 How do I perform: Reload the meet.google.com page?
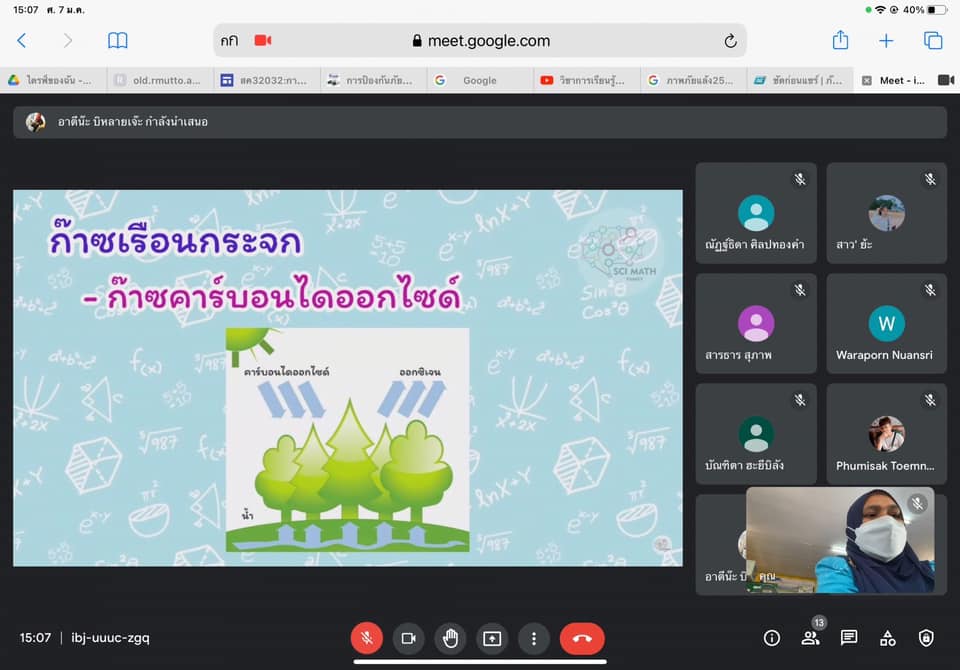coord(730,41)
